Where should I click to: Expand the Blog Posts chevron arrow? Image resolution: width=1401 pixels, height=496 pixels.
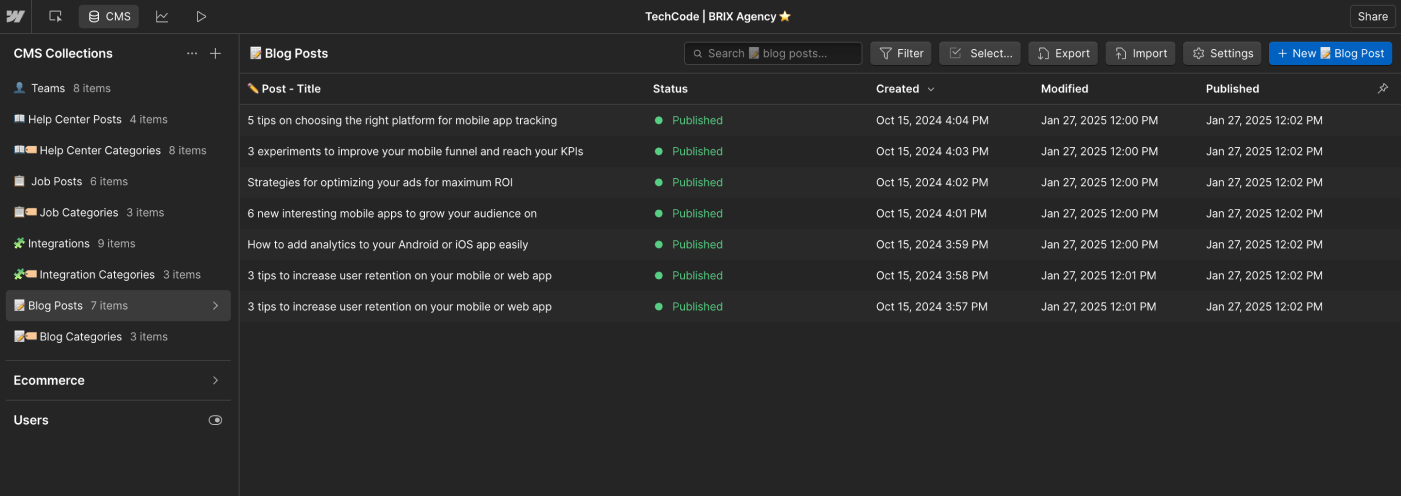click(x=215, y=305)
